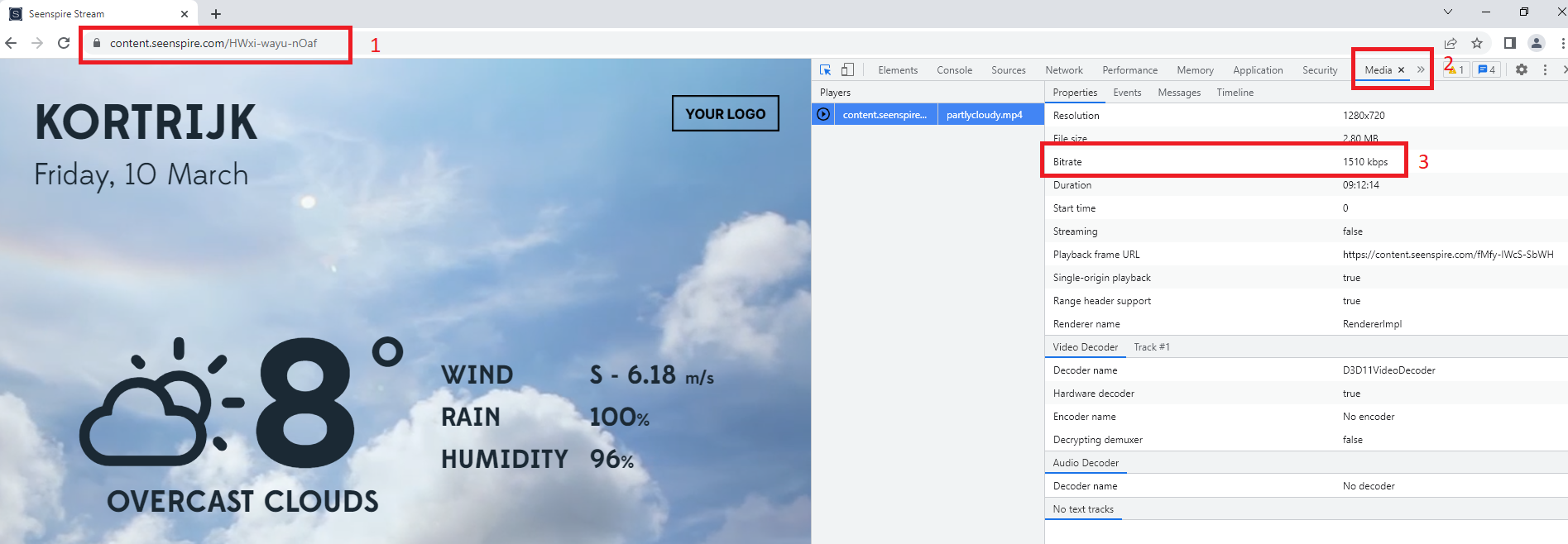Close the Seenspire Stream tab
Screen dimensions: 1568x544
click(184, 14)
